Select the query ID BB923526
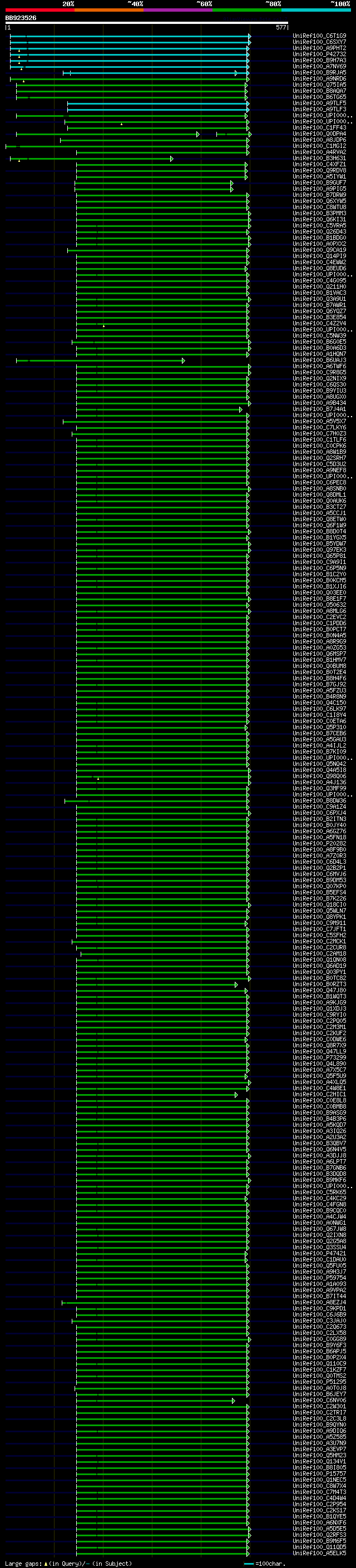The image size is (356, 1568). point(21,18)
